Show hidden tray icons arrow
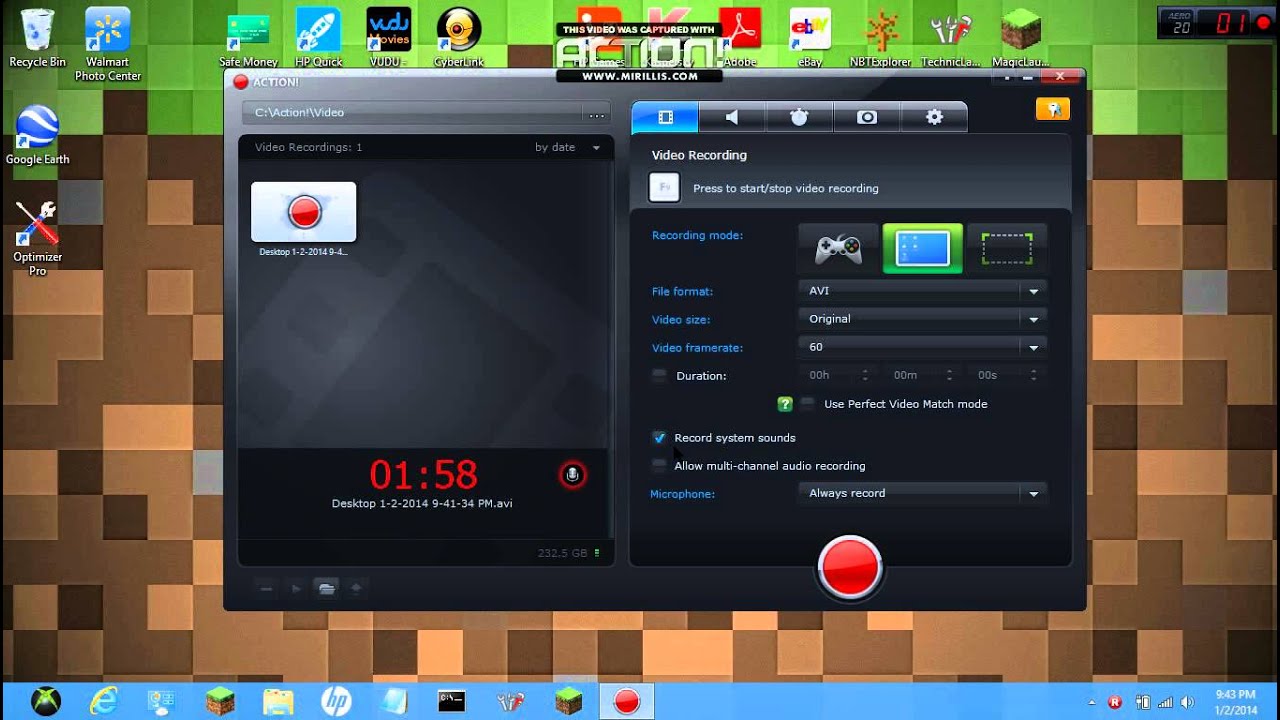The image size is (1280, 720). pos(1092,702)
